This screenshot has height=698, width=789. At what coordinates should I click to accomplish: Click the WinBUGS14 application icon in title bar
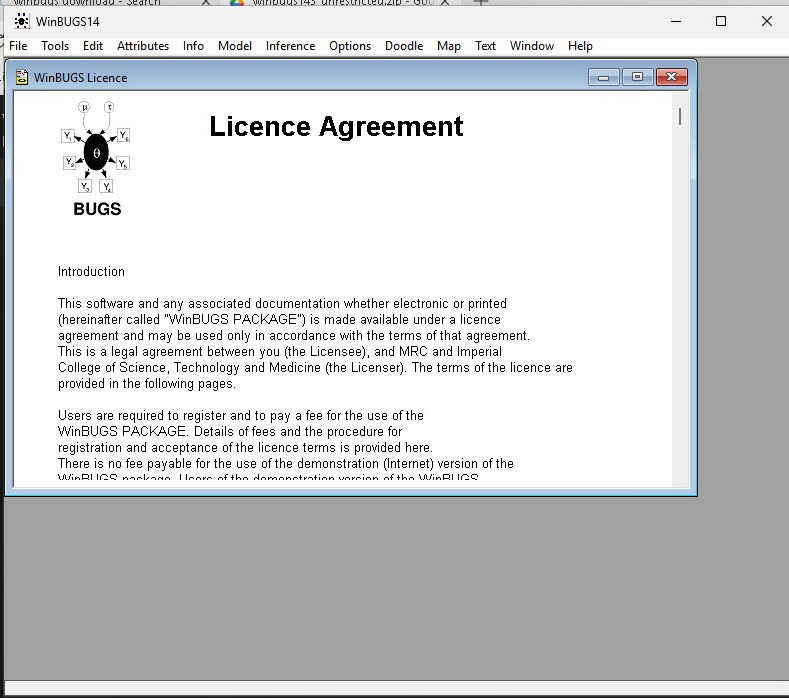coord(21,21)
